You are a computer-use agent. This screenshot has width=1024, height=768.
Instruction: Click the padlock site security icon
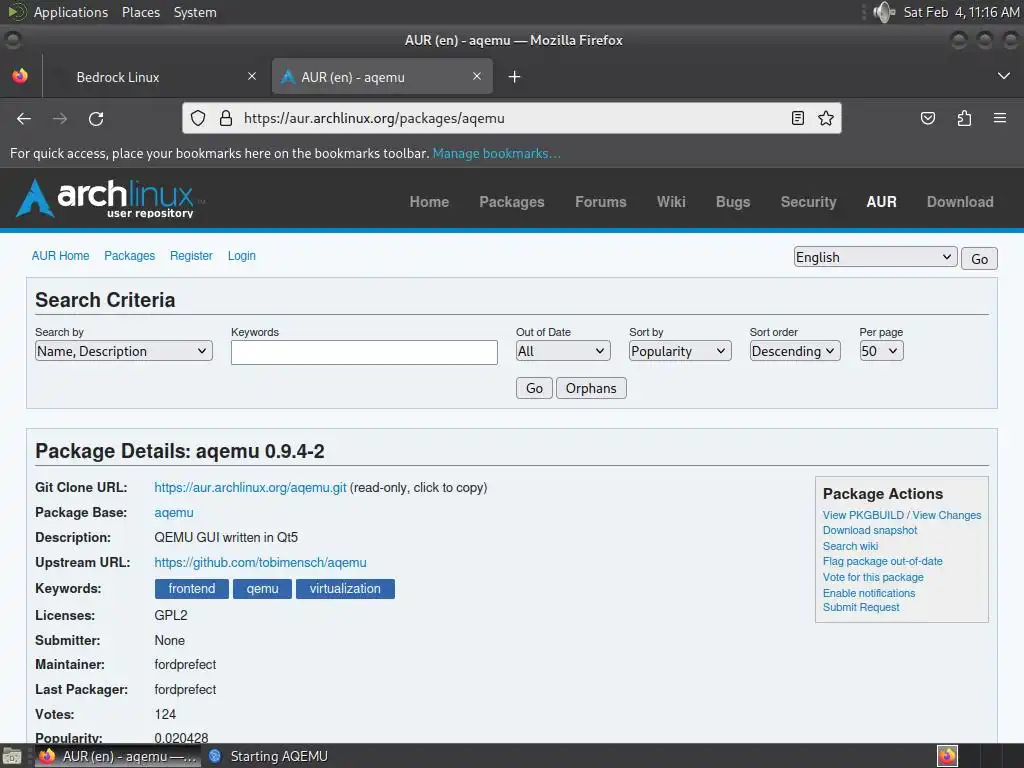click(x=226, y=118)
